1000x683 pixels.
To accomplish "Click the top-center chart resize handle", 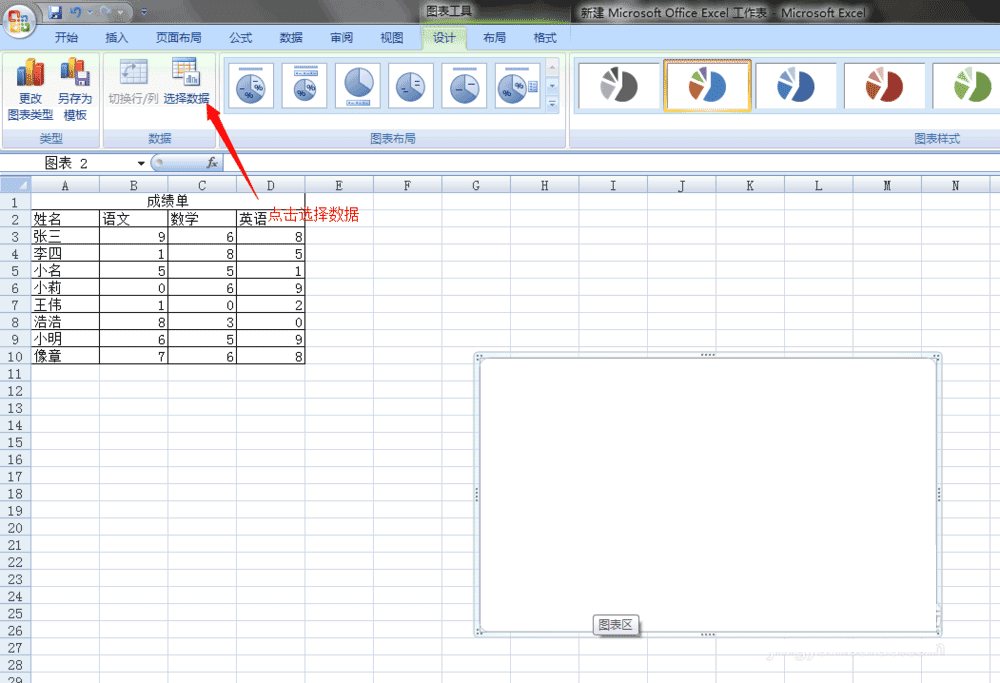I will [708, 355].
